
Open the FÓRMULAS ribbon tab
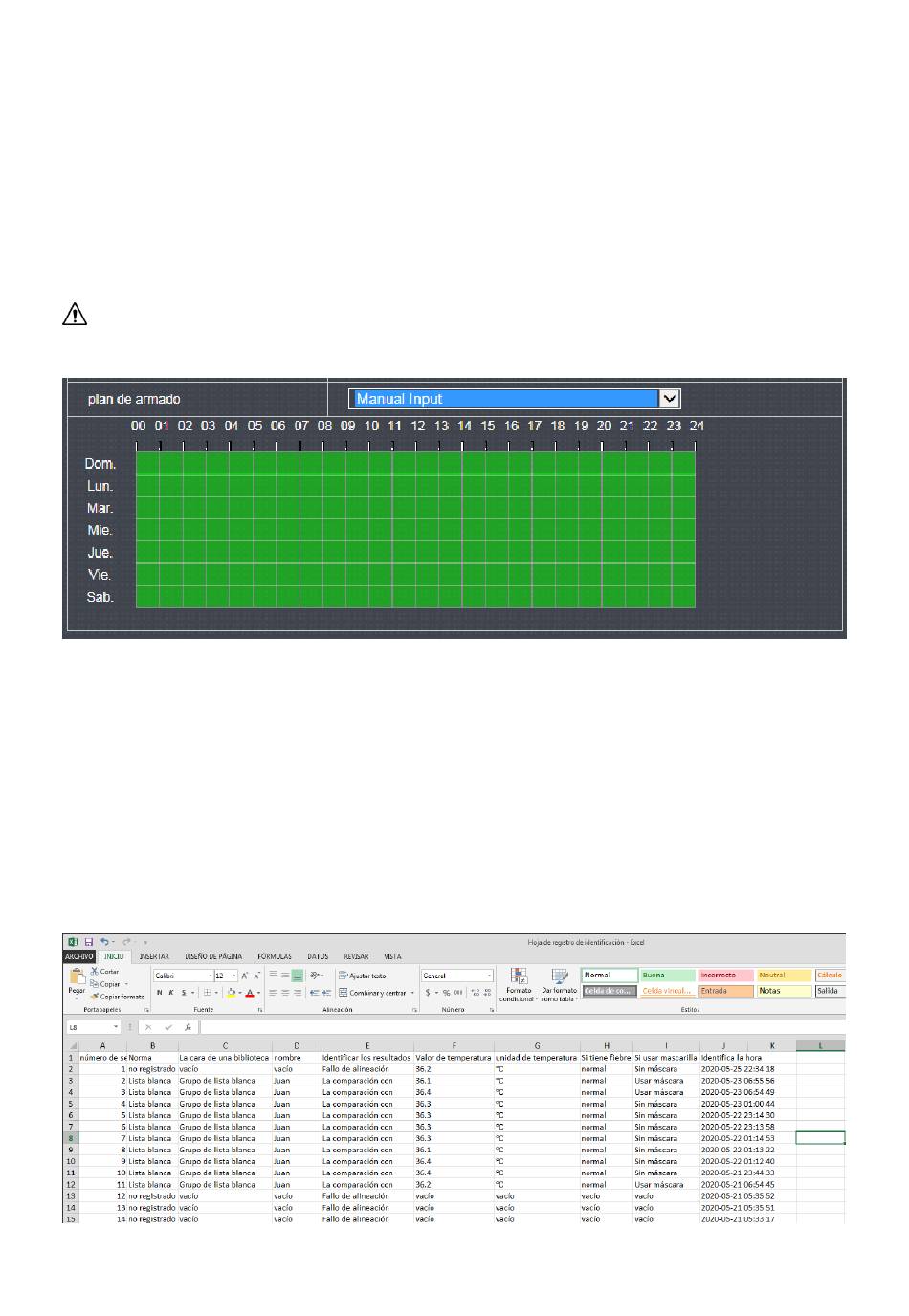(x=275, y=956)
